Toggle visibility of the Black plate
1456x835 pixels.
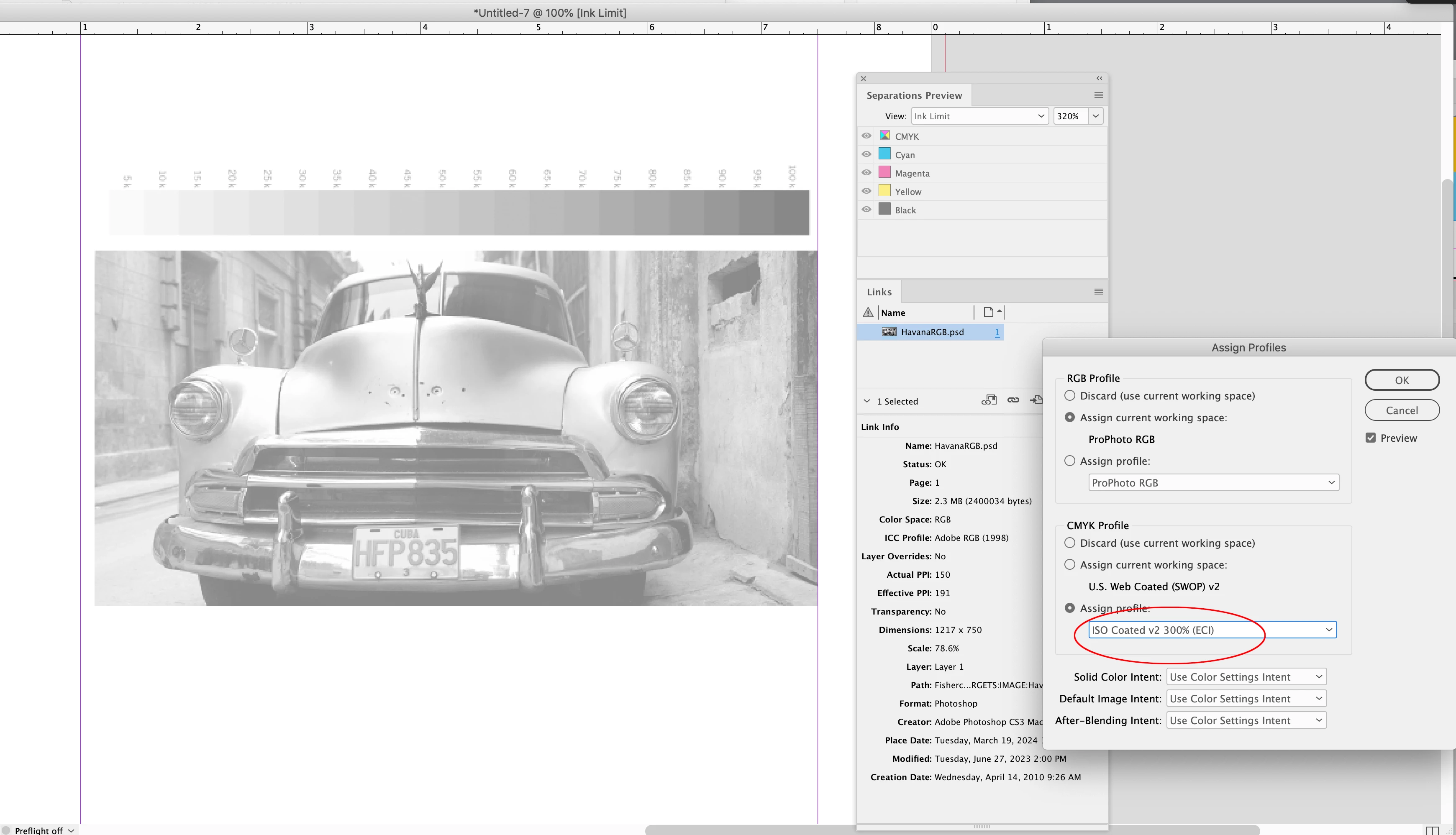pos(866,209)
